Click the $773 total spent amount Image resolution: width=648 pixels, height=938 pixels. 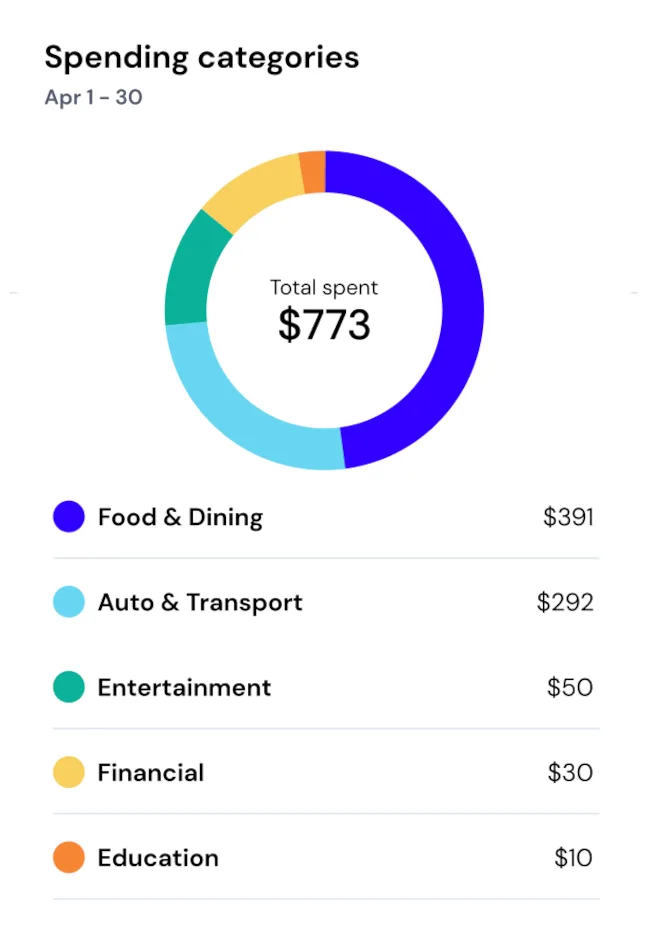point(324,325)
